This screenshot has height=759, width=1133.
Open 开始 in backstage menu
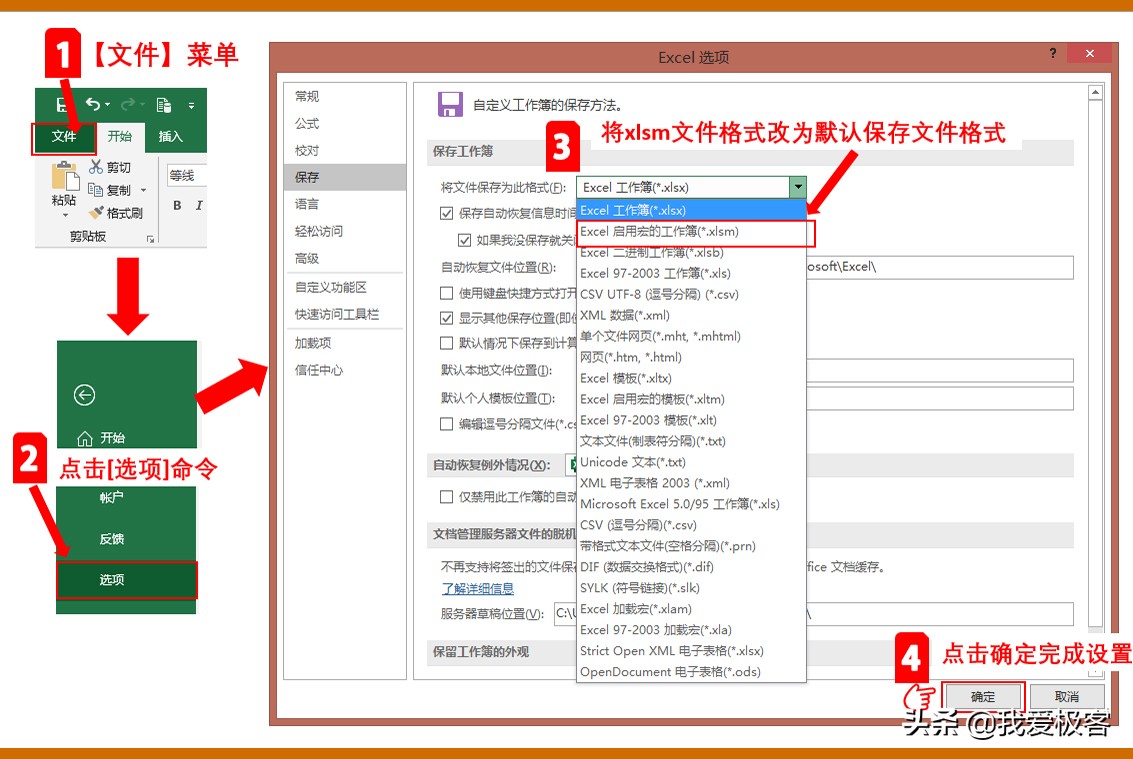(101, 438)
